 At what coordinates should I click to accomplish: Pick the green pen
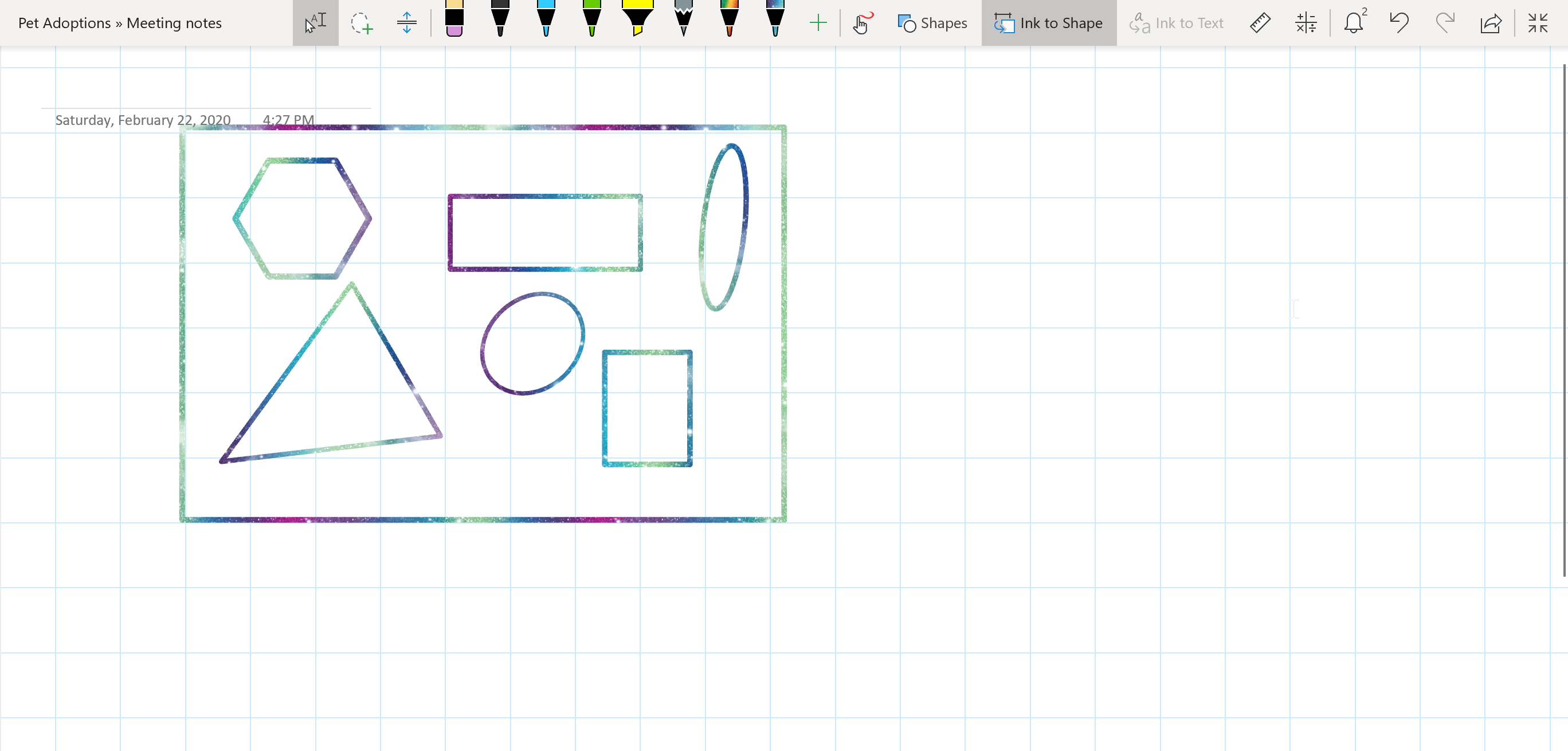(591, 18)
